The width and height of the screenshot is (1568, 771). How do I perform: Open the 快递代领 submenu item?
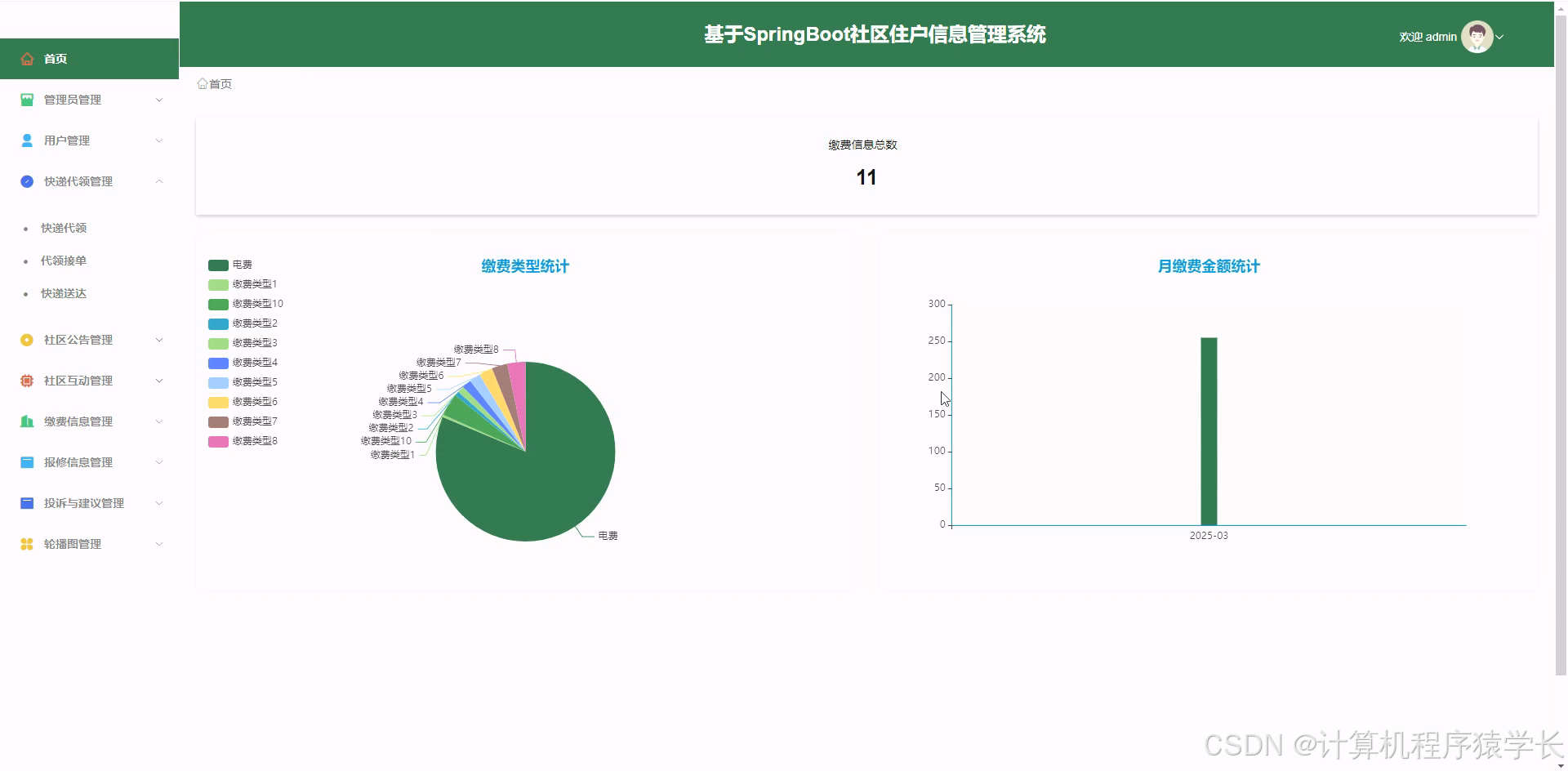click(64, 227)
